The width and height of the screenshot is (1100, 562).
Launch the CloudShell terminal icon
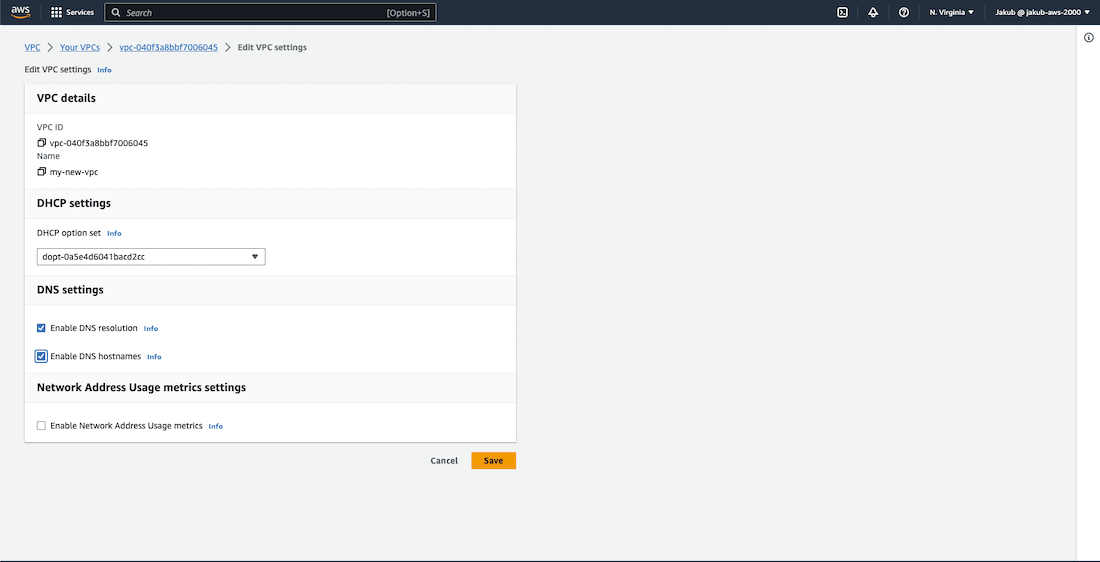tap(843, 13)
